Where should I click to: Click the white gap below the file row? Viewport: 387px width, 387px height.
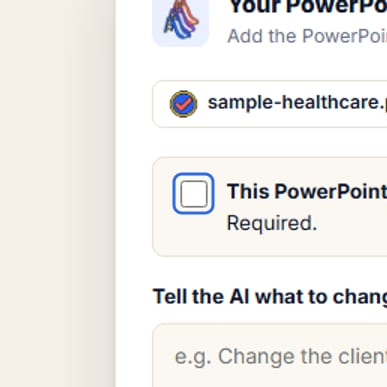point(269,142)
